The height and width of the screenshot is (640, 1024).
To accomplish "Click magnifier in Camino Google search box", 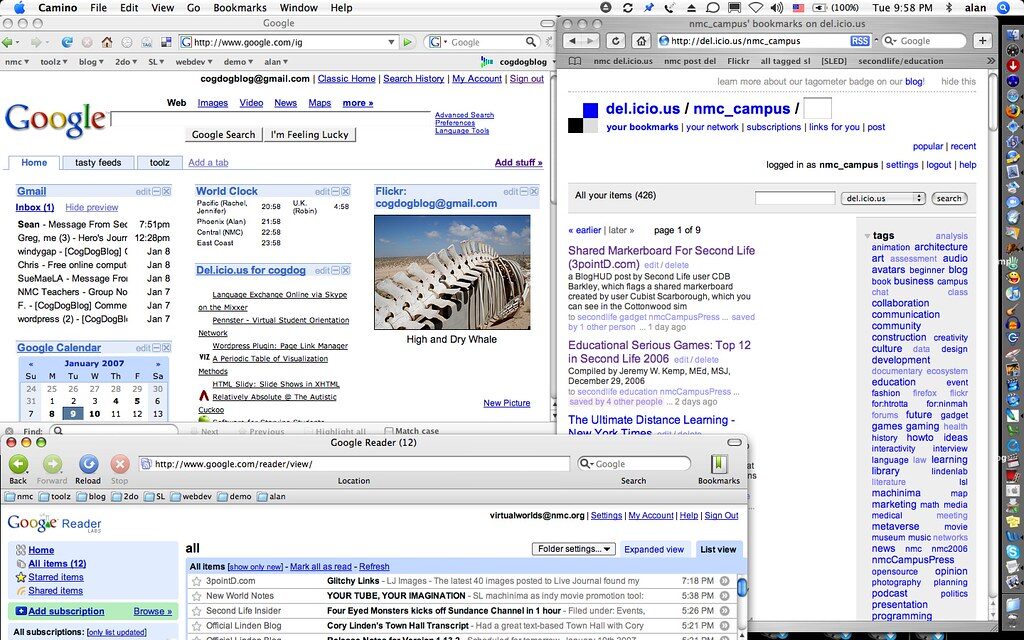I will point(531,42).
